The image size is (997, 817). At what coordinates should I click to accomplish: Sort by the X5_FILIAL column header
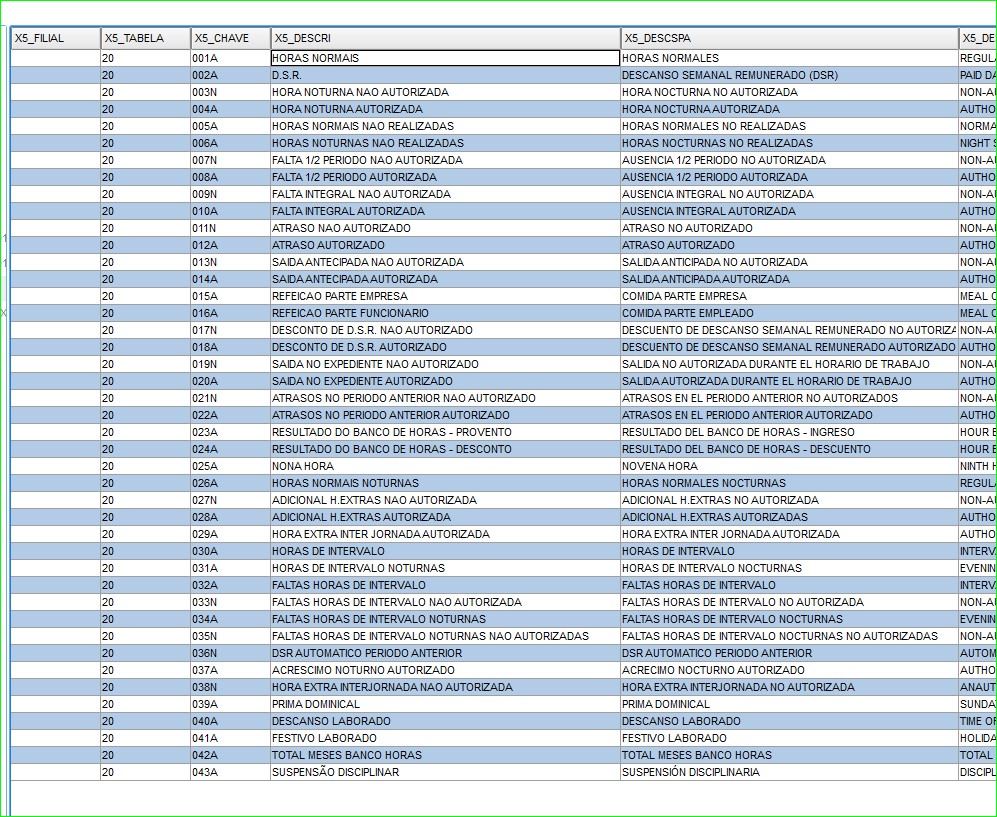point(55,38)
